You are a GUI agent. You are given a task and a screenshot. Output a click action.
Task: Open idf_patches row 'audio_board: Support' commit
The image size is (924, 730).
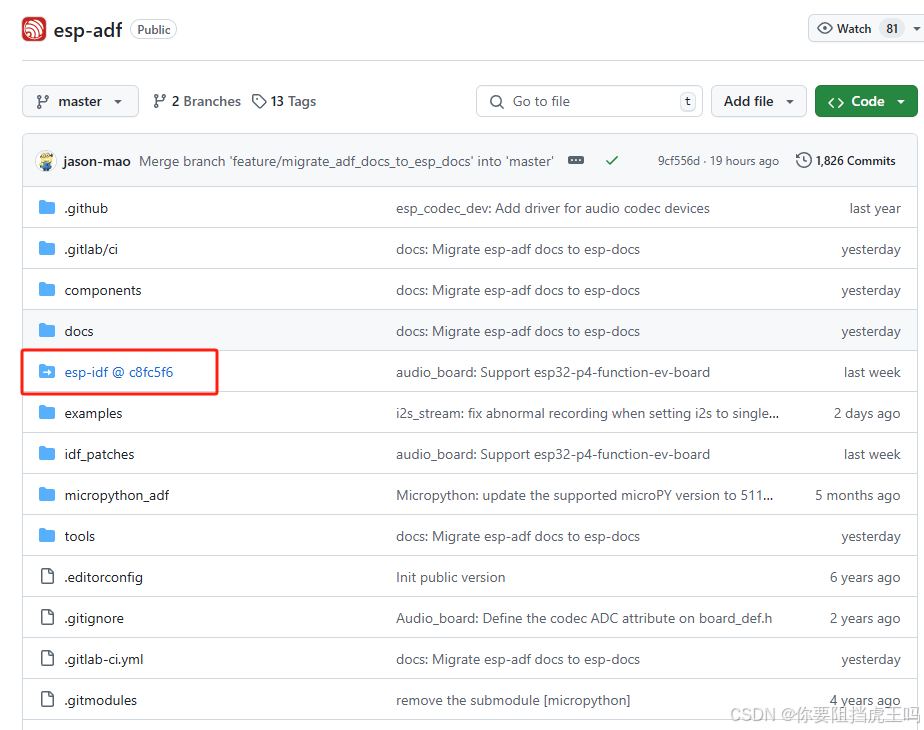click(x=553, y=454)
